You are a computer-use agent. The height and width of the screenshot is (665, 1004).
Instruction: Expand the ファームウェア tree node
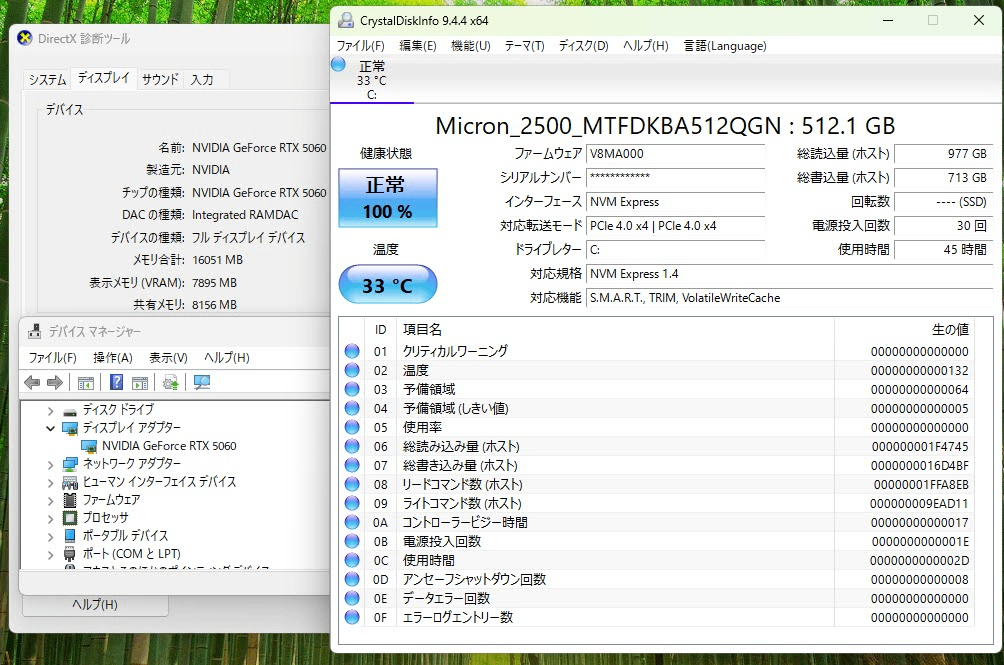51,500
